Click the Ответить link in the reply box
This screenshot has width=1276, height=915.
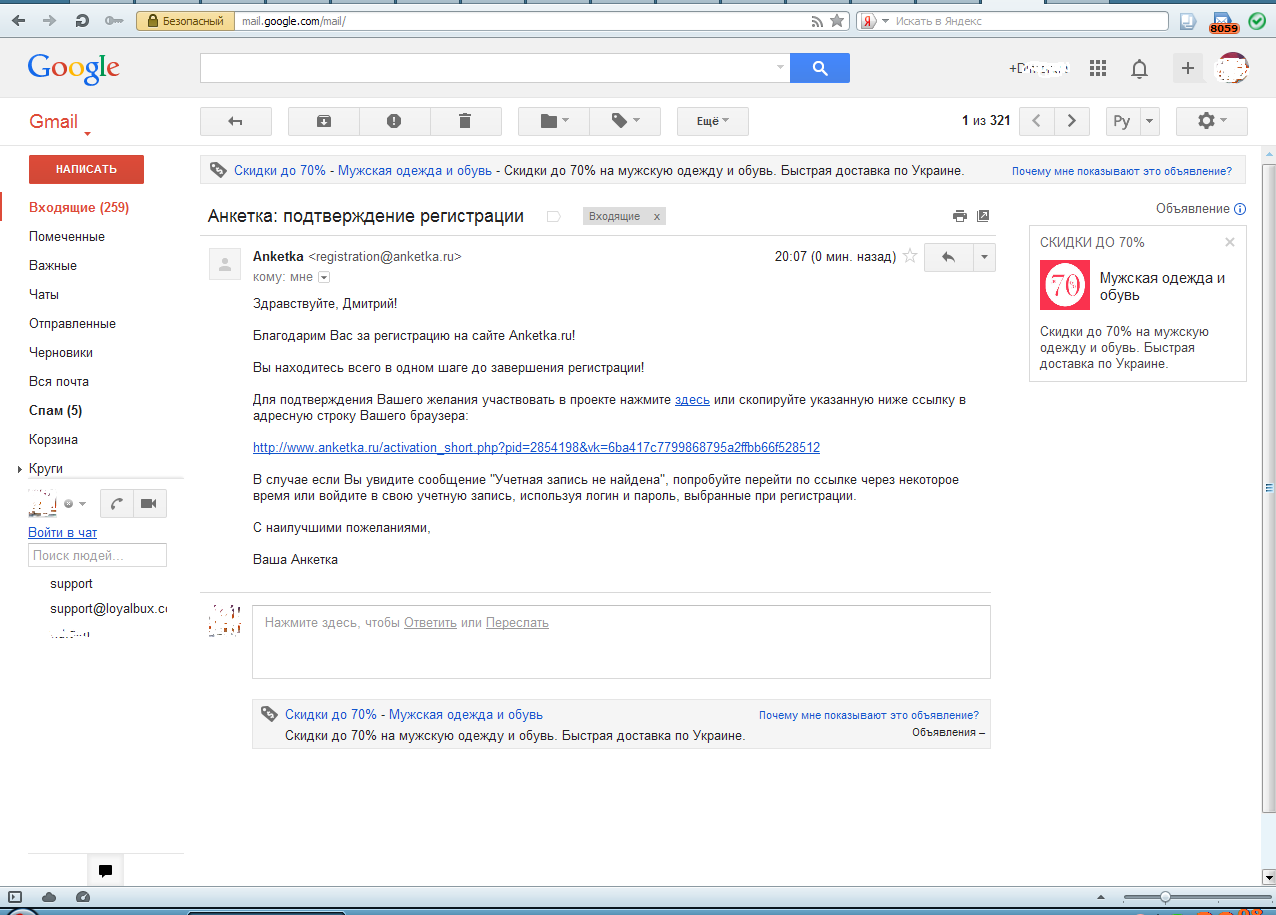click(x=430, y=623)
